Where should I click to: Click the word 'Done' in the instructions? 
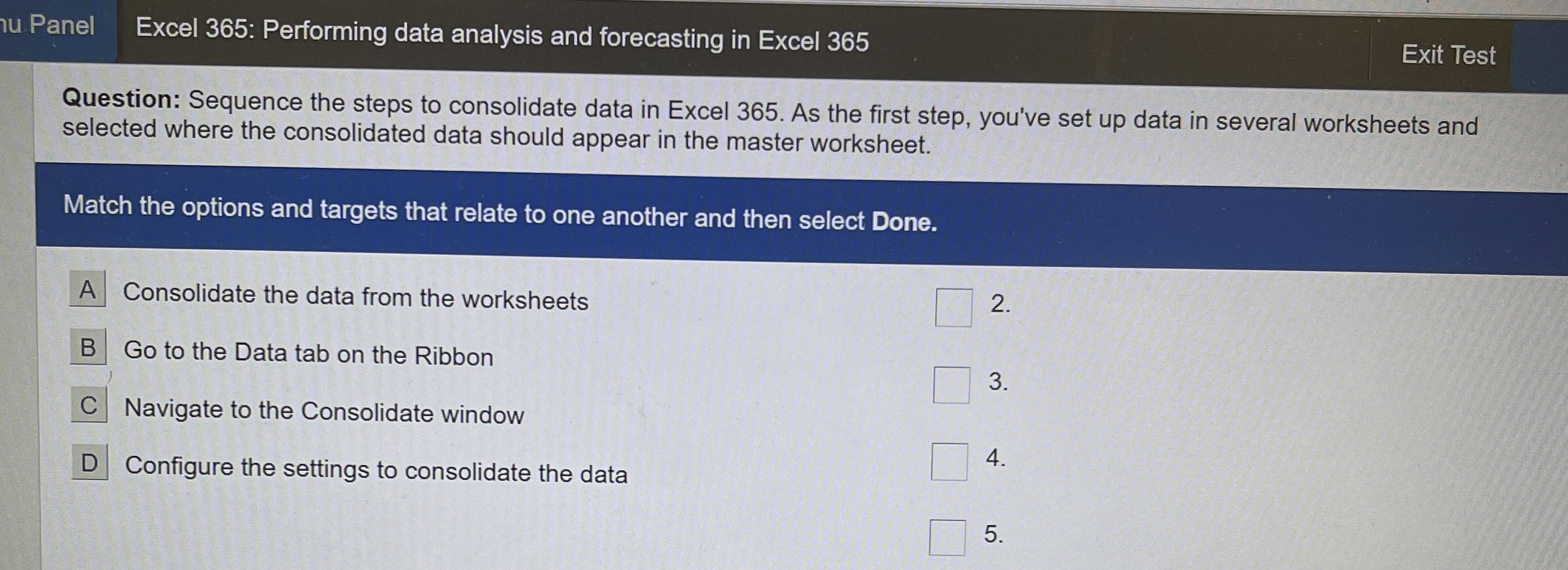(903, 223)
